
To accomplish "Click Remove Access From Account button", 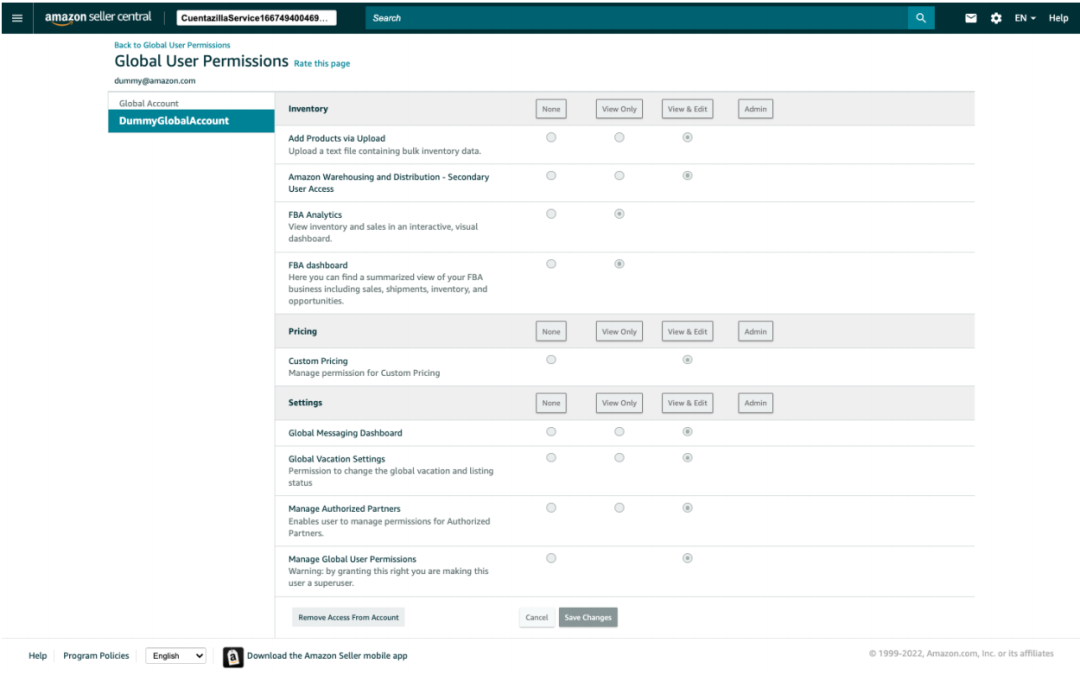I will click(349, 617).
